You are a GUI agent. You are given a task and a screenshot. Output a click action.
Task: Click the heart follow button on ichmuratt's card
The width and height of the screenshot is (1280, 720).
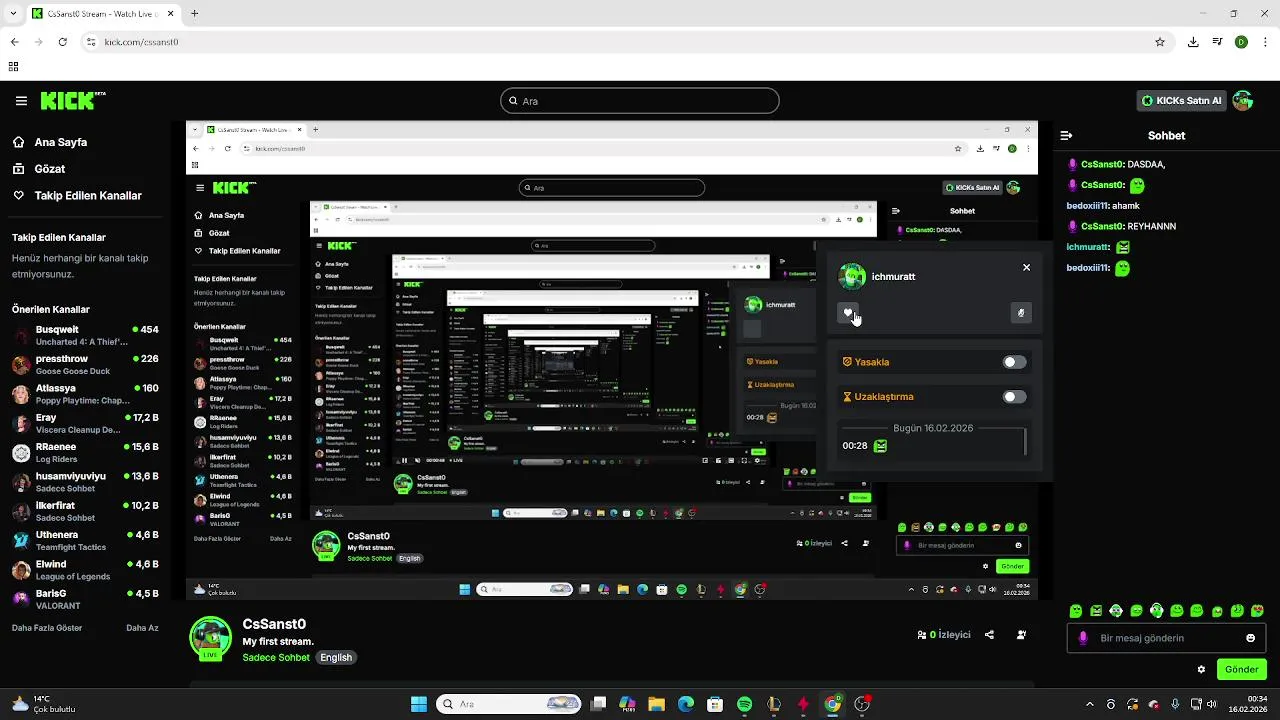click(847, 313)
